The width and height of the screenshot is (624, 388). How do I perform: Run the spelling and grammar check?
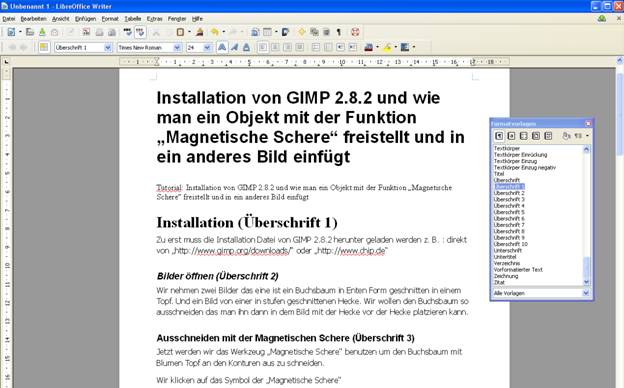[x=127, y=32]
